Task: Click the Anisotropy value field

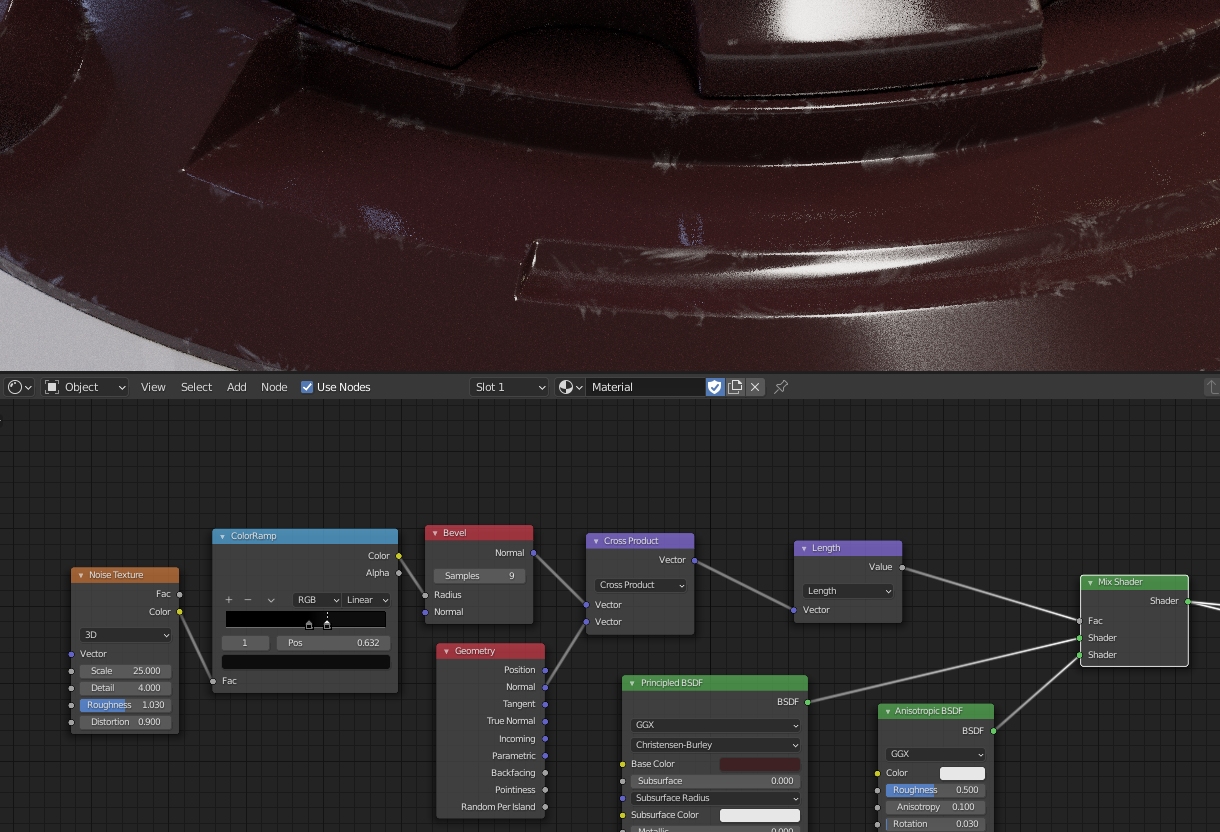Action: [936, 807]
